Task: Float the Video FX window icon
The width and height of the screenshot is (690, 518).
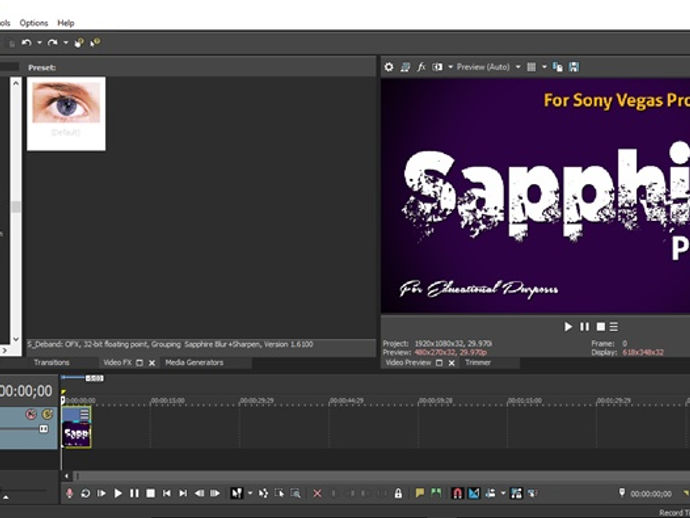Action: [x=139, y=363]
